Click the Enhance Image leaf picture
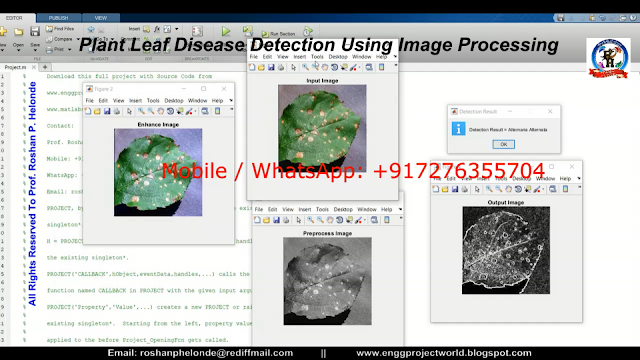Screen dimensions: 640x360 (x=158, y=172)
